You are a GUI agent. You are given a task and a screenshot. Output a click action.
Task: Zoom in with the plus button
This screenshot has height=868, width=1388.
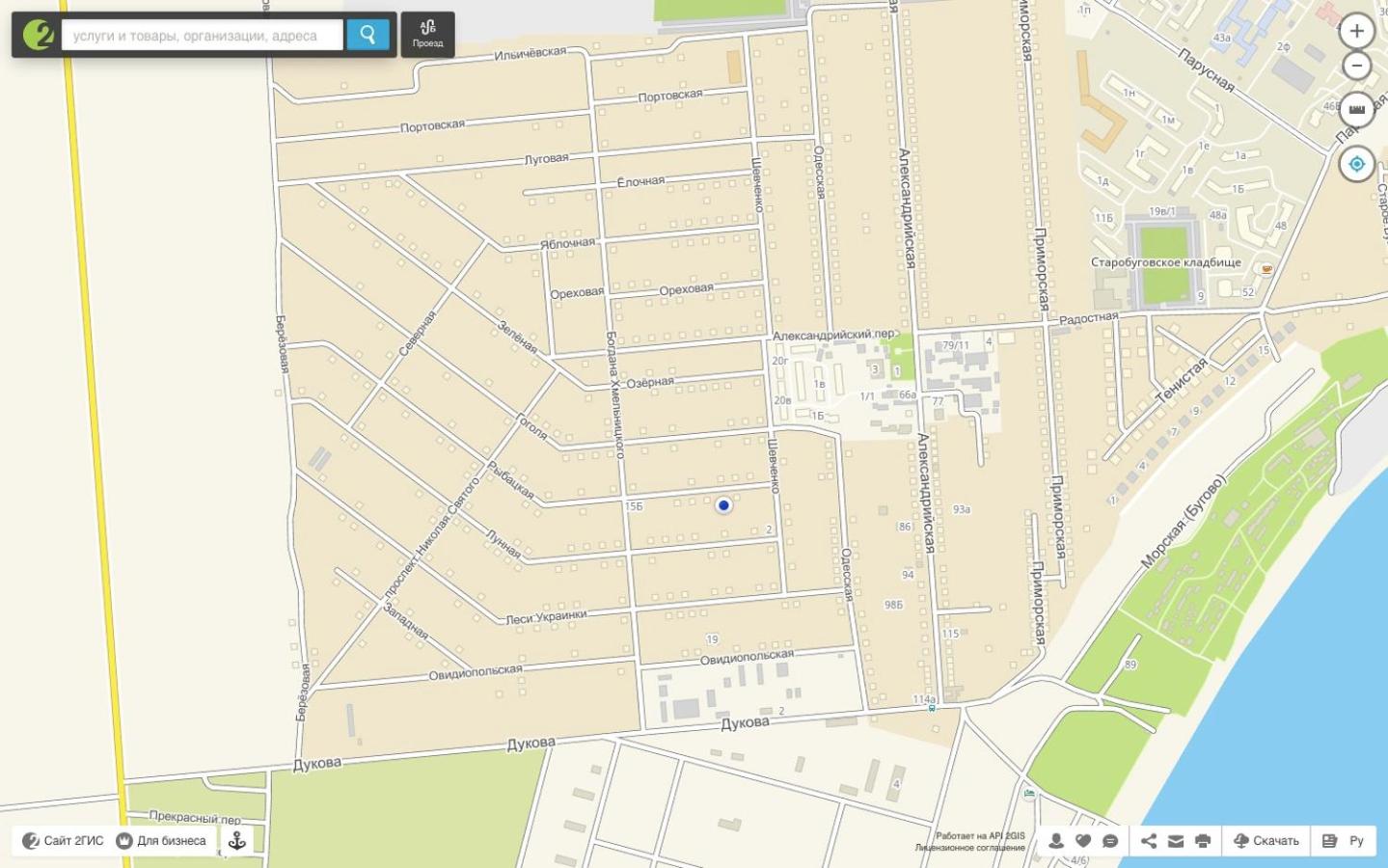1356,31
